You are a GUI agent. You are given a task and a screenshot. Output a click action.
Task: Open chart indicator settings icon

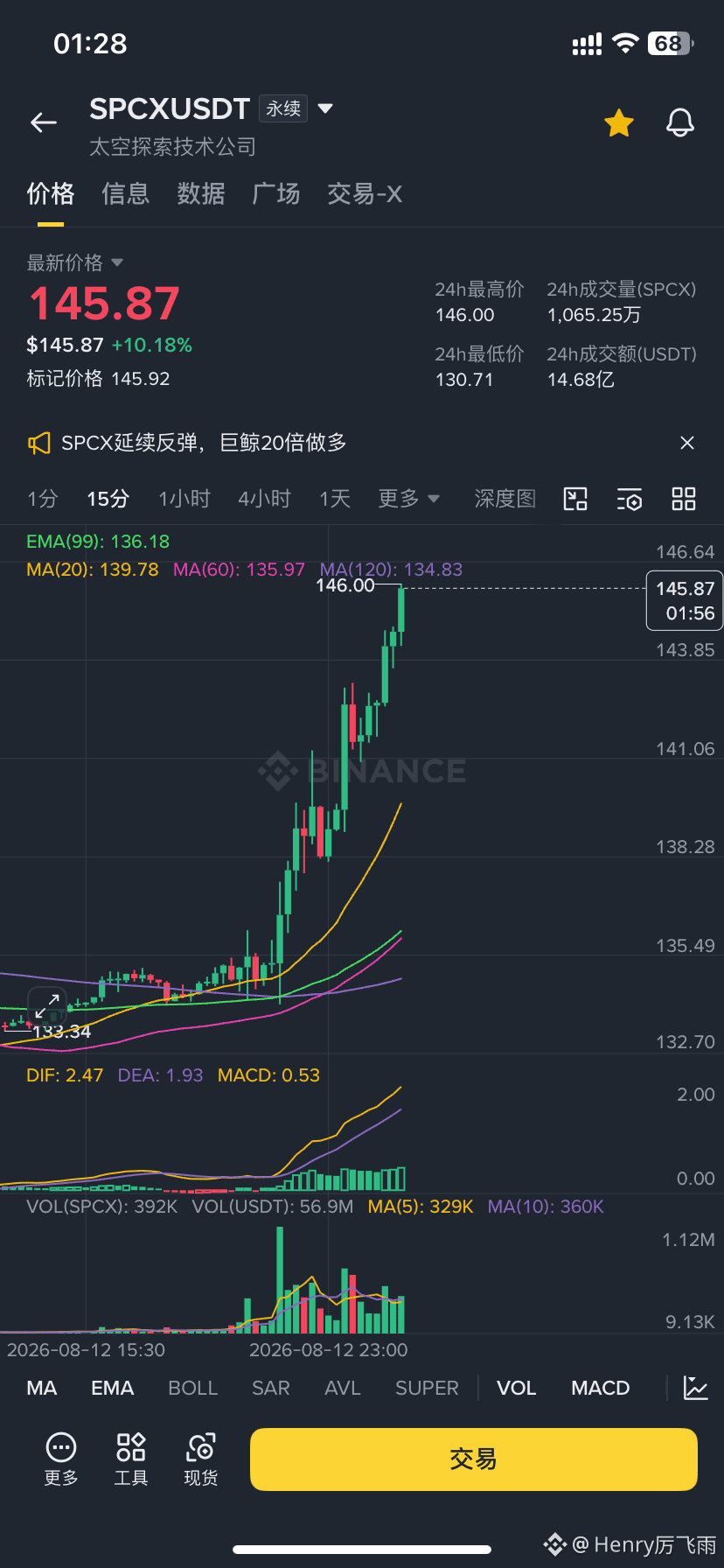[x=630, y=499]
